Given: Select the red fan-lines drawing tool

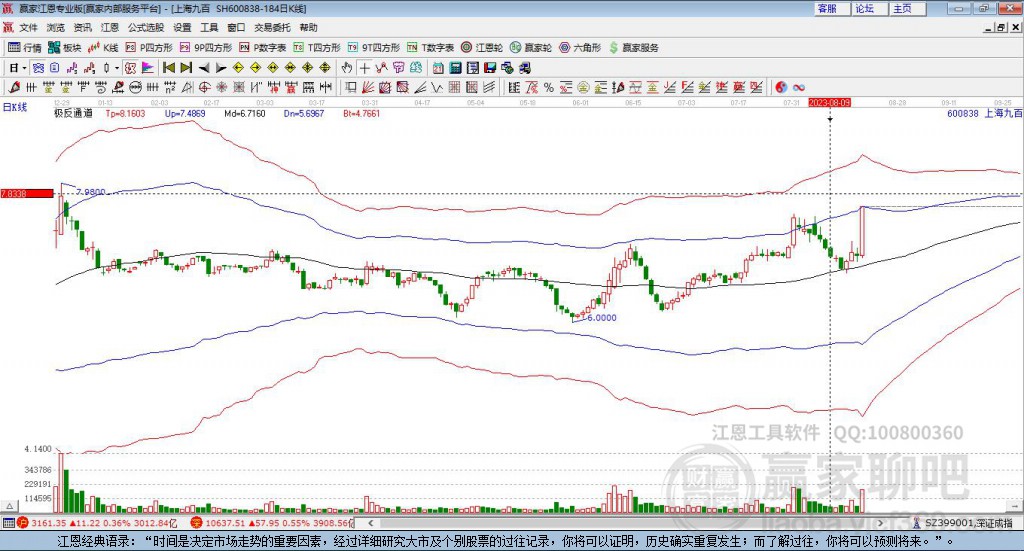Looking at the screenshot, I should 368,87.
